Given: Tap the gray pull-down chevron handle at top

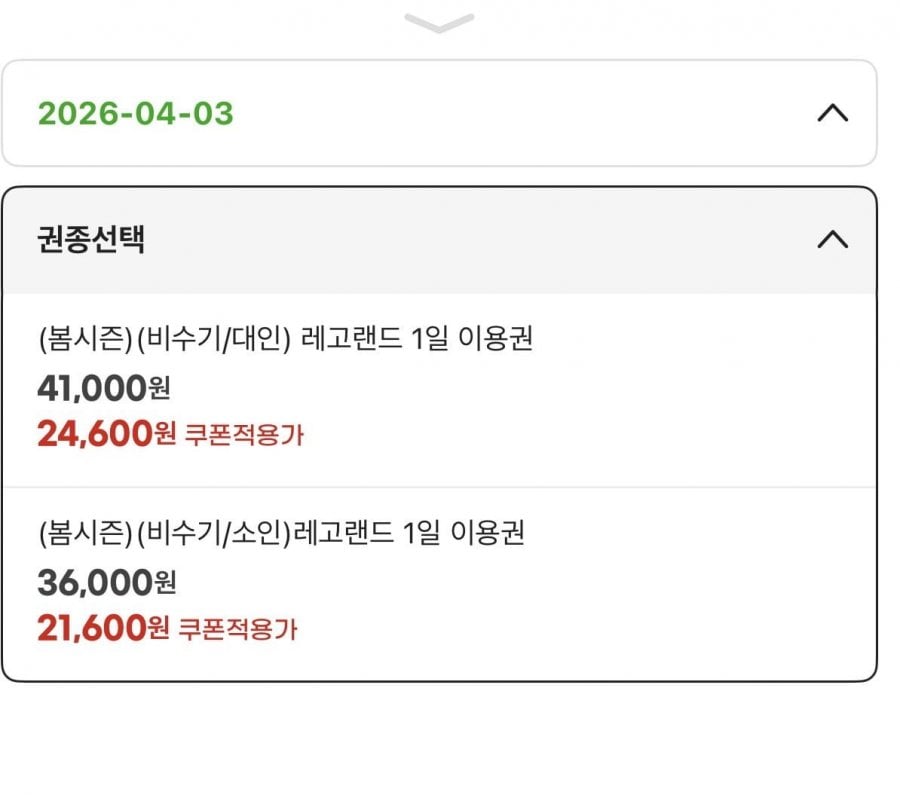Looking at the screenshot, I should (439, 24).
